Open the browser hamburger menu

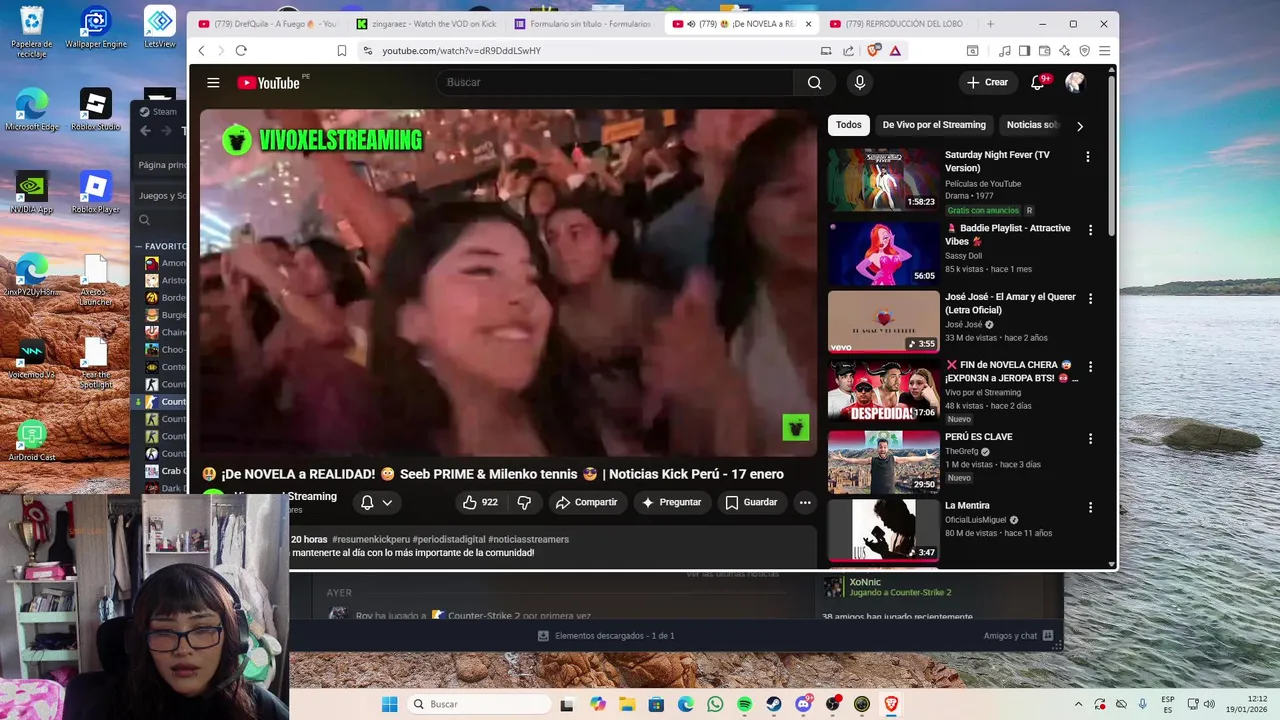(1105, 51)
